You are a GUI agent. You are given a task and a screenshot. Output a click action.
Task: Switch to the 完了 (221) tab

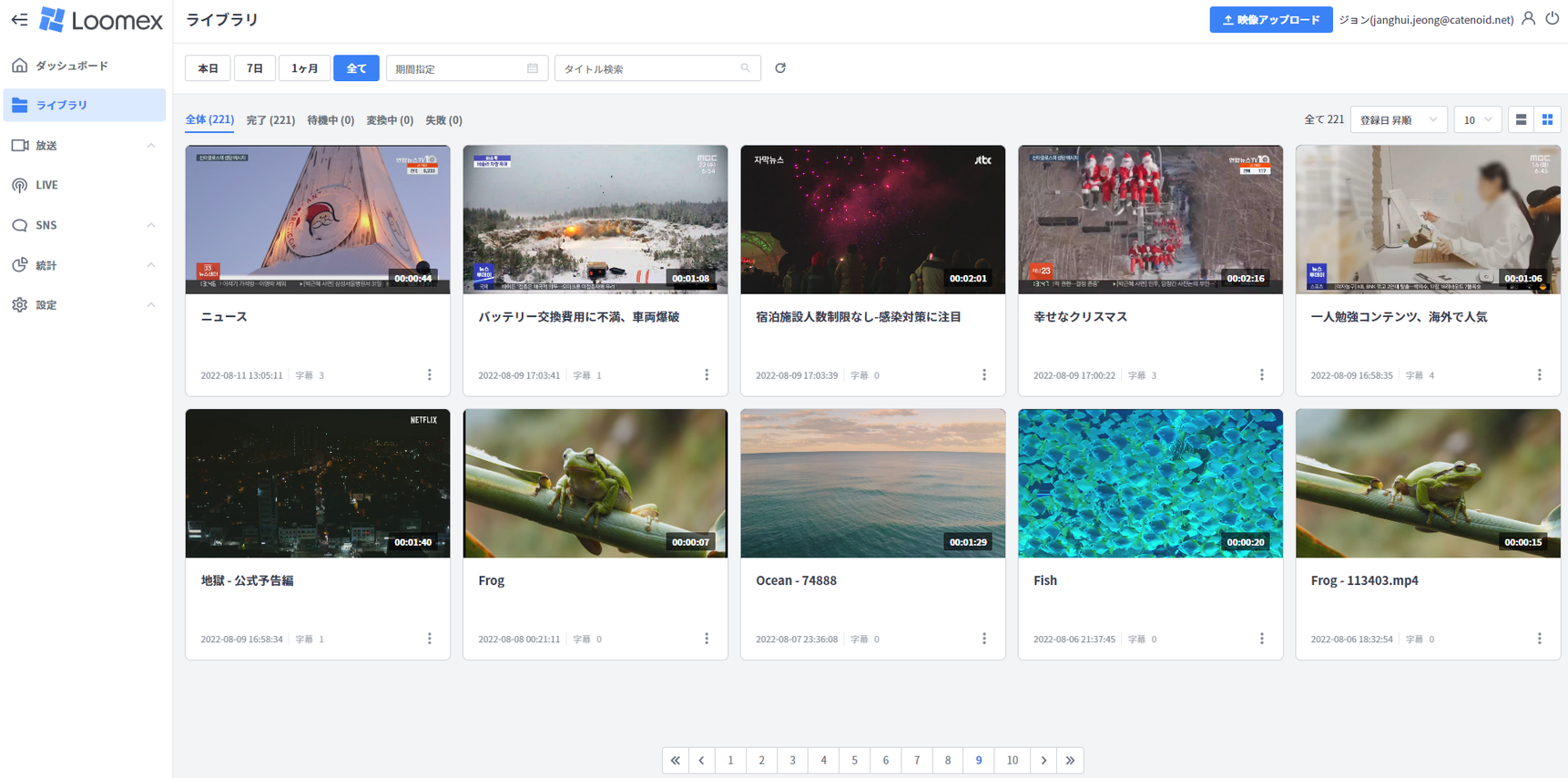point(270,120)
